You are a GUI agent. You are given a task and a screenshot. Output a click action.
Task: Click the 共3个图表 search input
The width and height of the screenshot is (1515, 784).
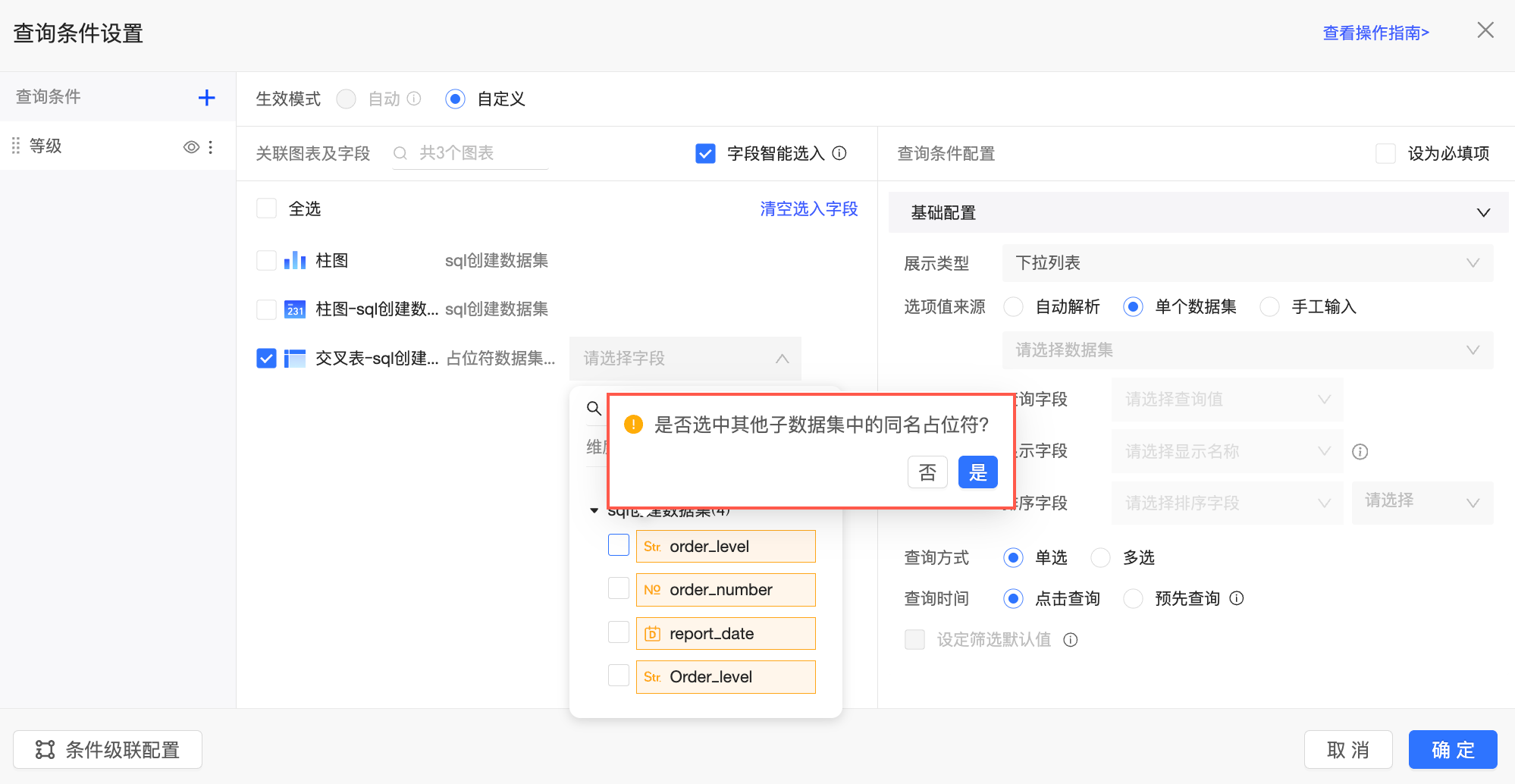[x=470, y=153]
